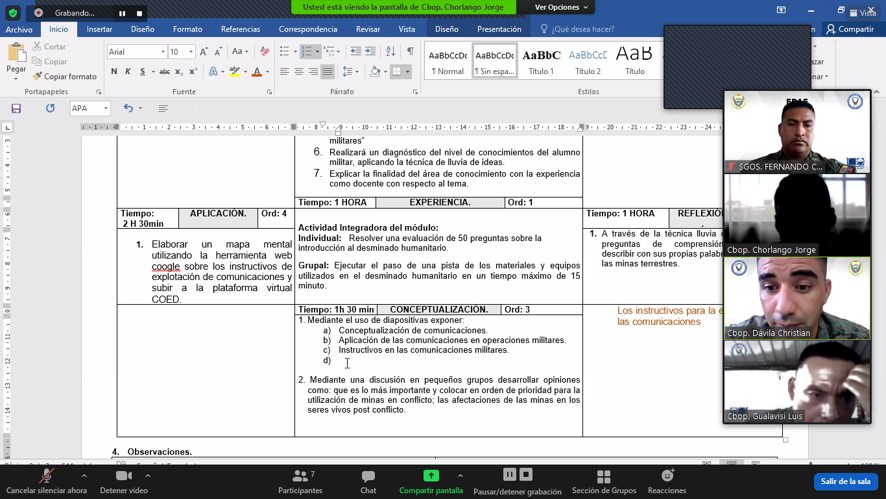Click the Pegar paste icon

point(16,54)
